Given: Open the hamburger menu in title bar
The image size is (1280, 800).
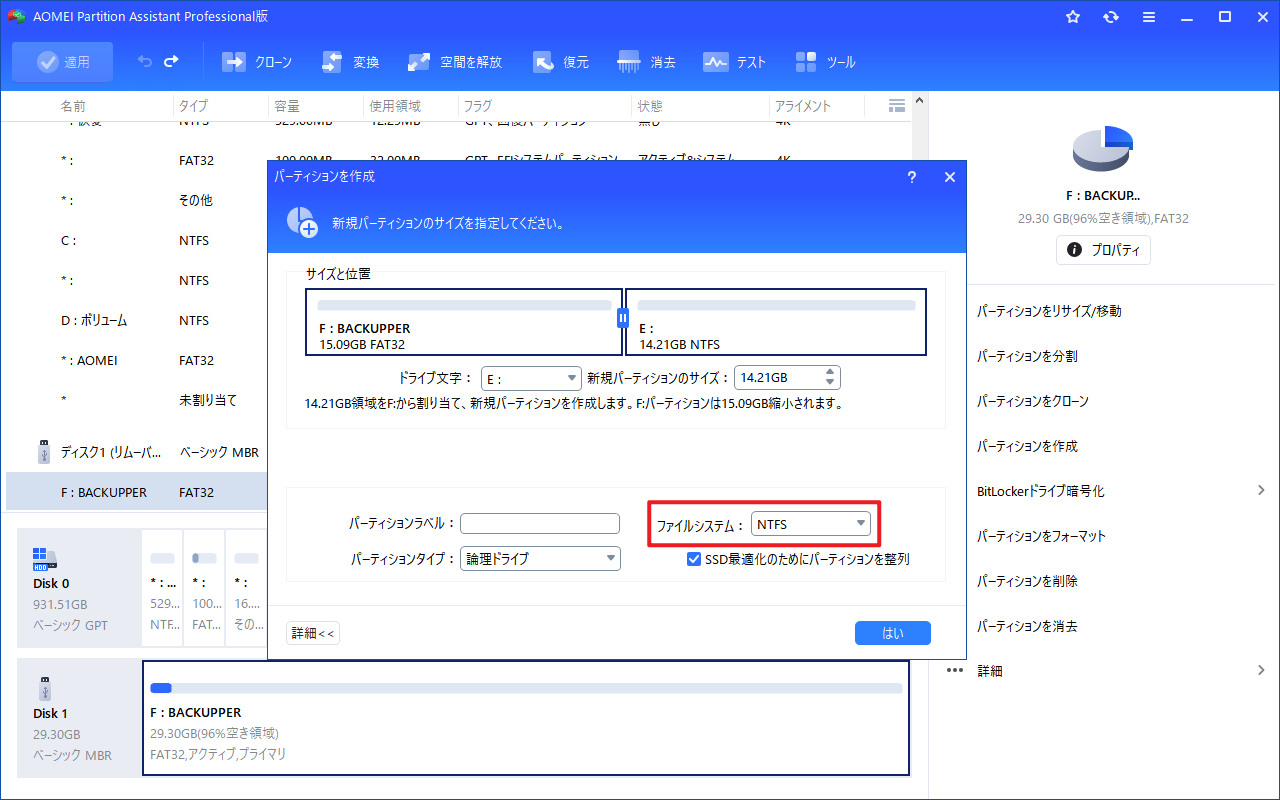Looking at the screenshot, I should (1149, 17).
